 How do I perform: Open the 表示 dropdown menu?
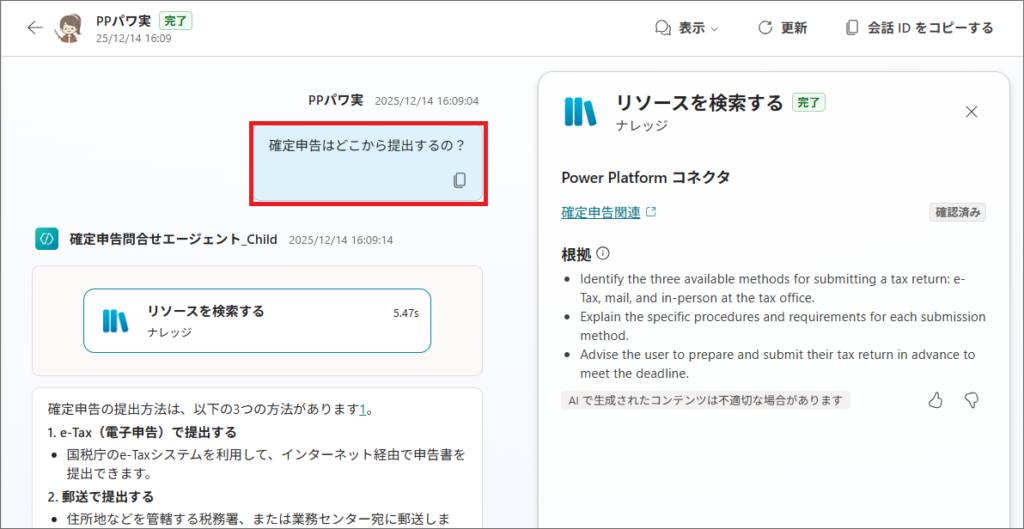click(686, 28)
